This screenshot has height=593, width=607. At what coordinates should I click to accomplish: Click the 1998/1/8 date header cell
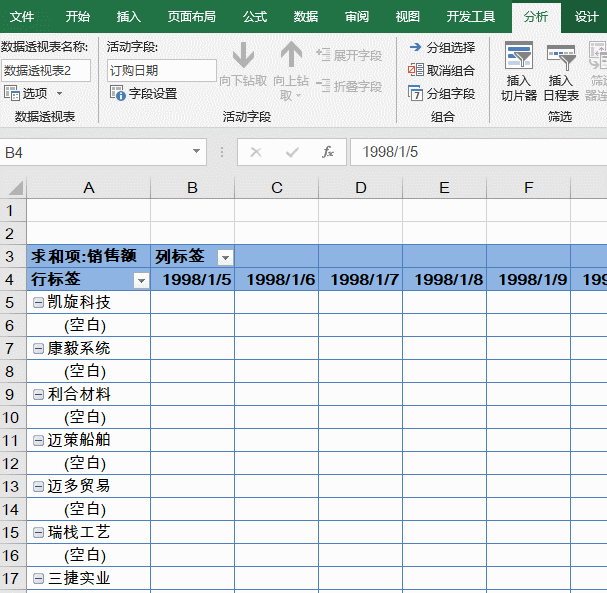point(444,279)
